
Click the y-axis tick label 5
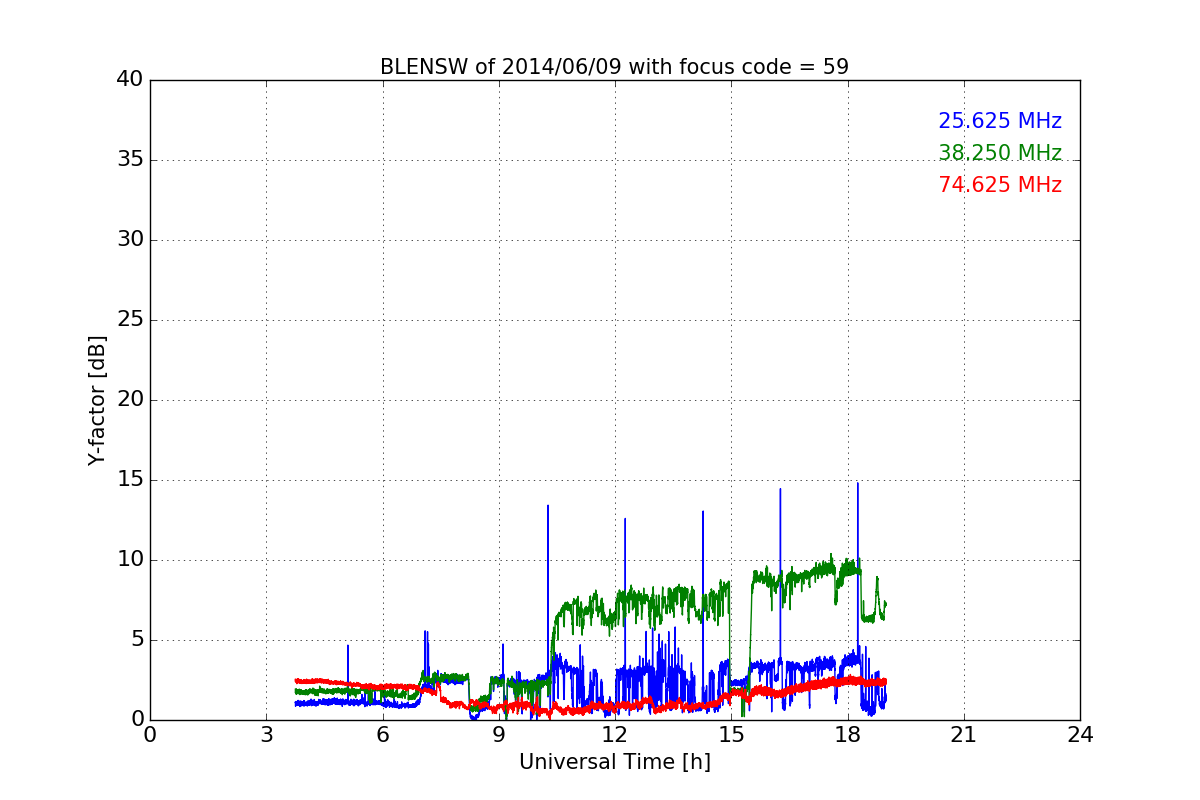pyautogui.click(x=136, y=640)
